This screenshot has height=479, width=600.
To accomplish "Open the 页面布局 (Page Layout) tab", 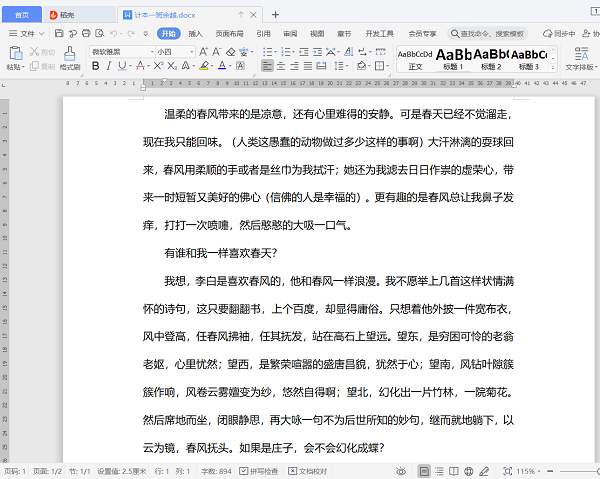I will coord(229,33).
